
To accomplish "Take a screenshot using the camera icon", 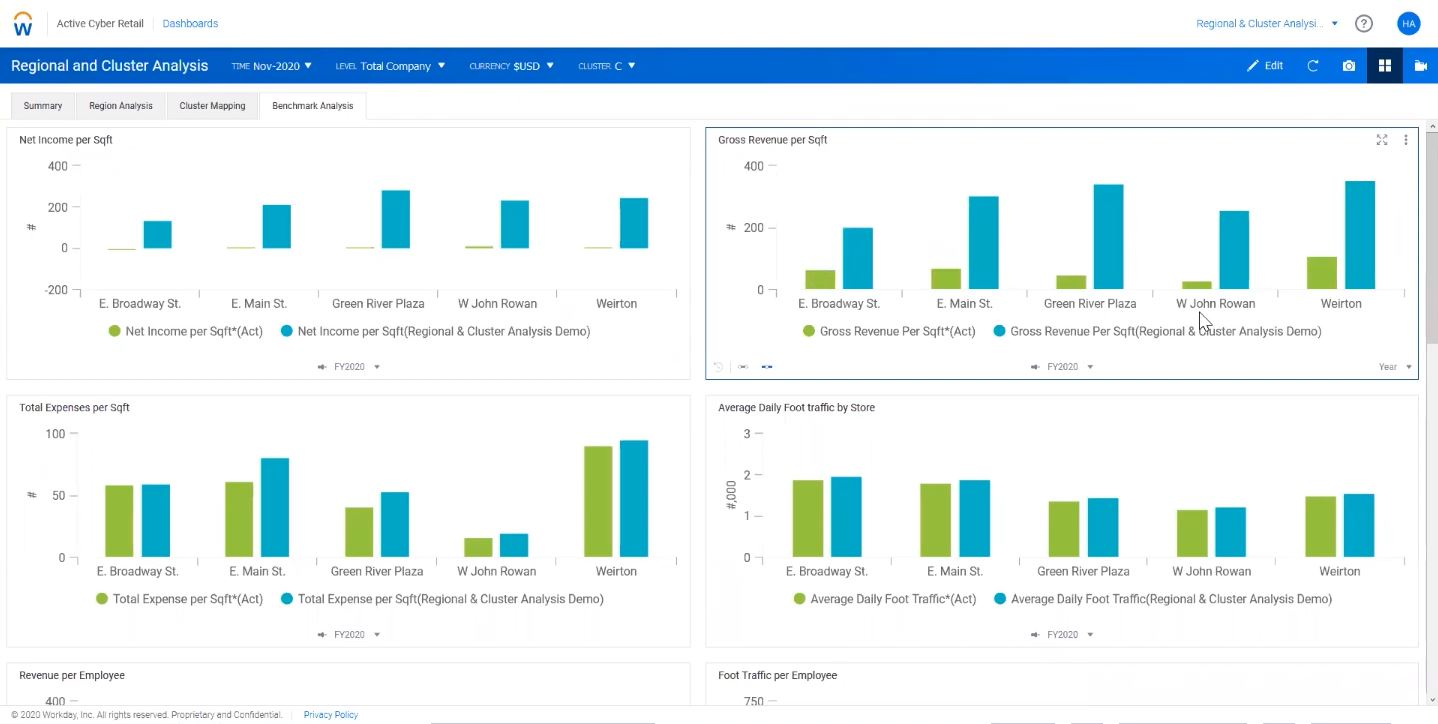I will [x=1348, y=65].
